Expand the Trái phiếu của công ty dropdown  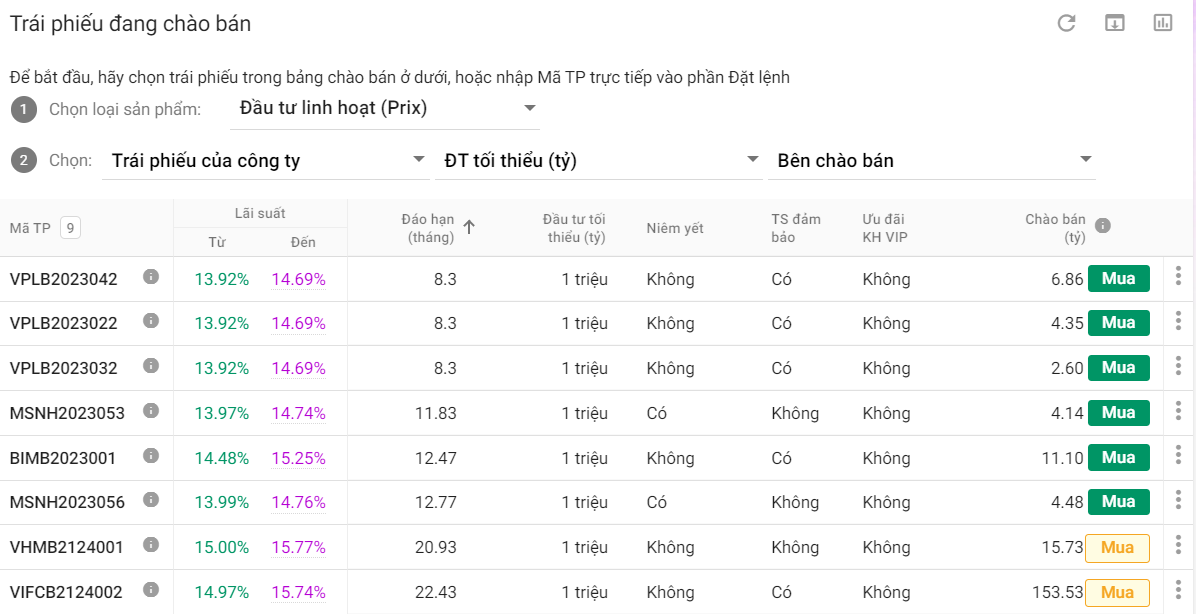tap(265, 161)
